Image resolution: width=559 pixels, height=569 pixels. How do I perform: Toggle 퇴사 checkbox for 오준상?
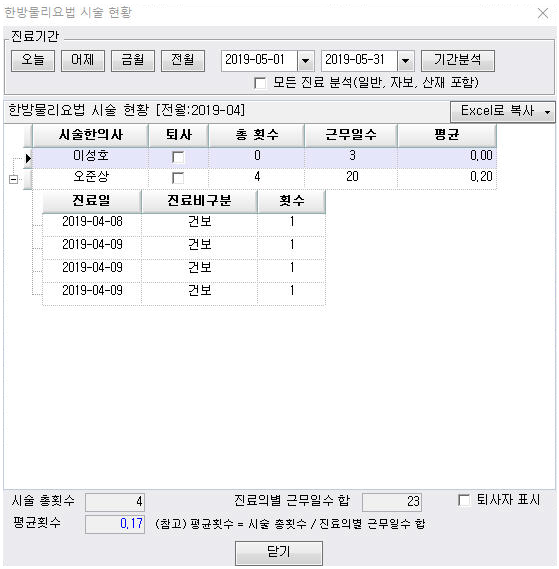pyautogui.click(x=178, y=178)
